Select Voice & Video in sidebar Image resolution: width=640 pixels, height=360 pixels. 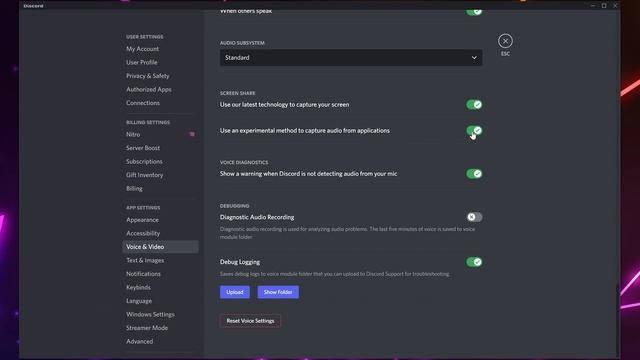(x=160, y=247)
